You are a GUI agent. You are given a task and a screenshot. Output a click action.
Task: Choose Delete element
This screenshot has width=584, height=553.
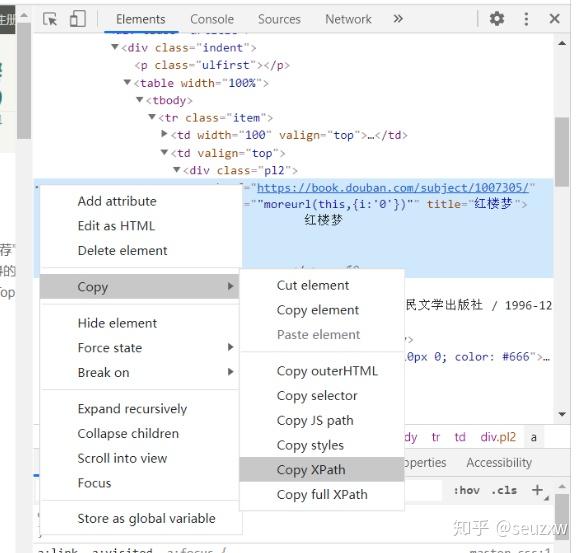point(123,250)
